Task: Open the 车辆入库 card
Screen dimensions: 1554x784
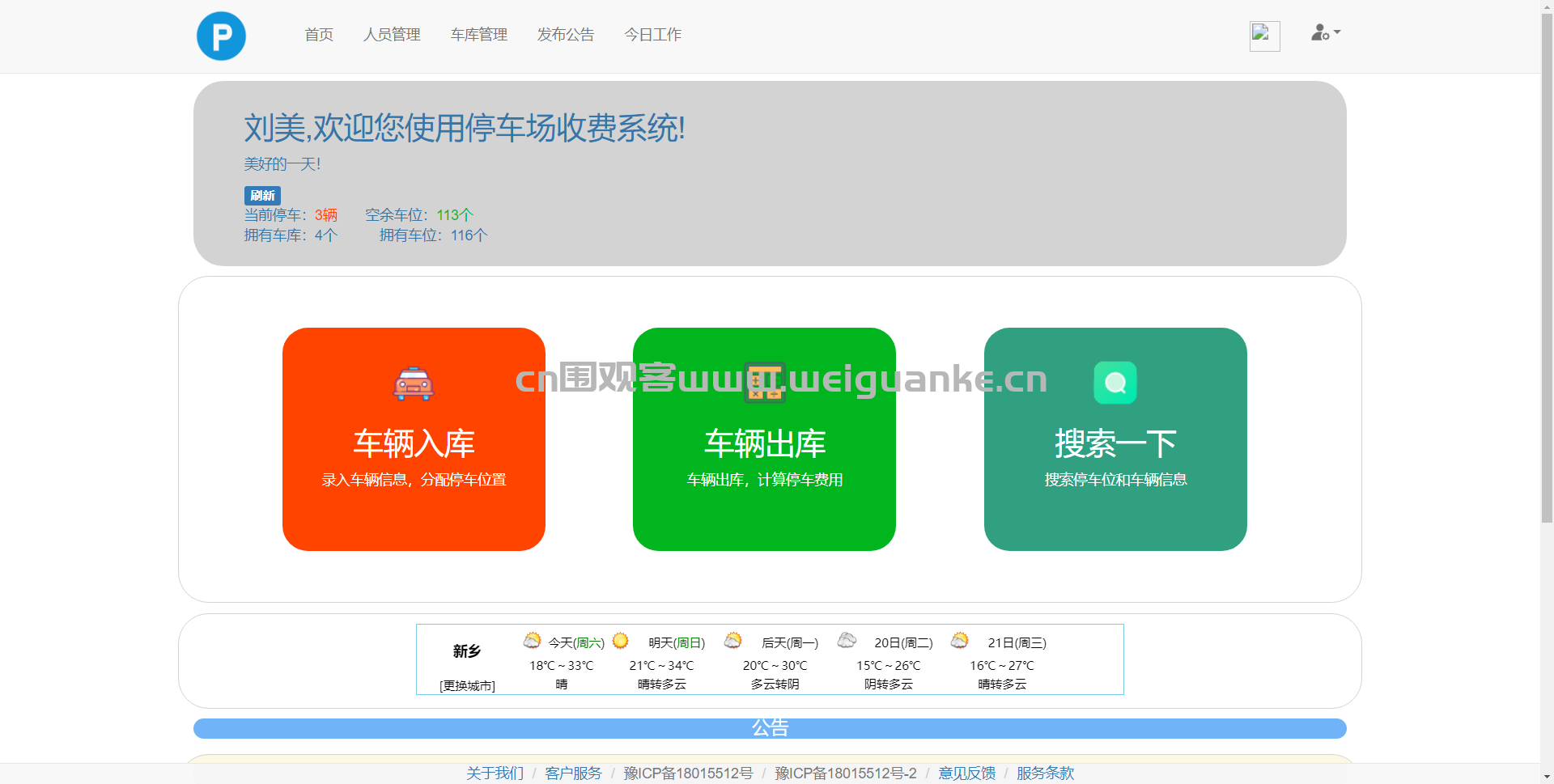Action: point(414,439)
